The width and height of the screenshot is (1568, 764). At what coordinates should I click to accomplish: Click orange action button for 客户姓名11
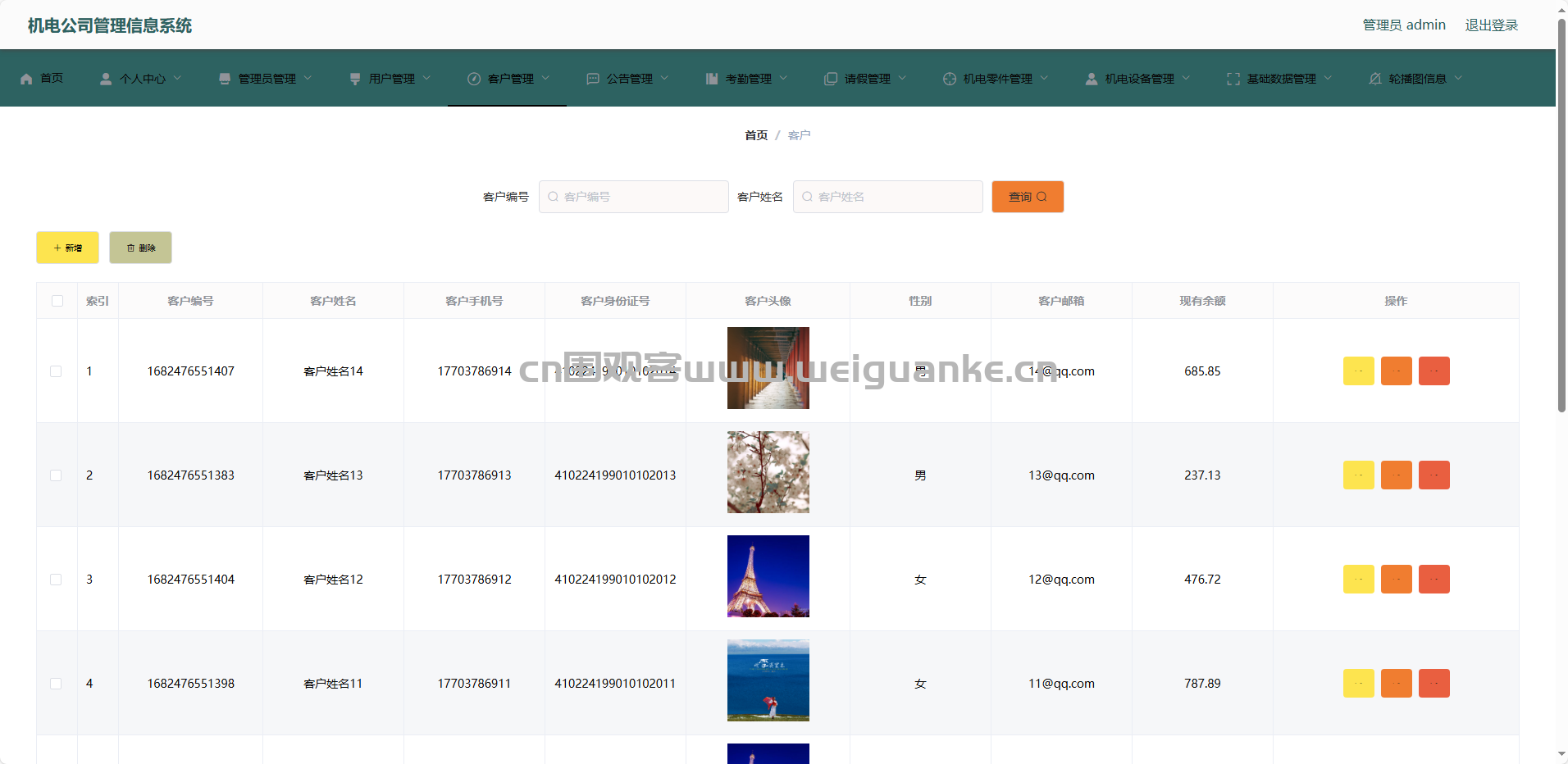(x=1397, y=684)
